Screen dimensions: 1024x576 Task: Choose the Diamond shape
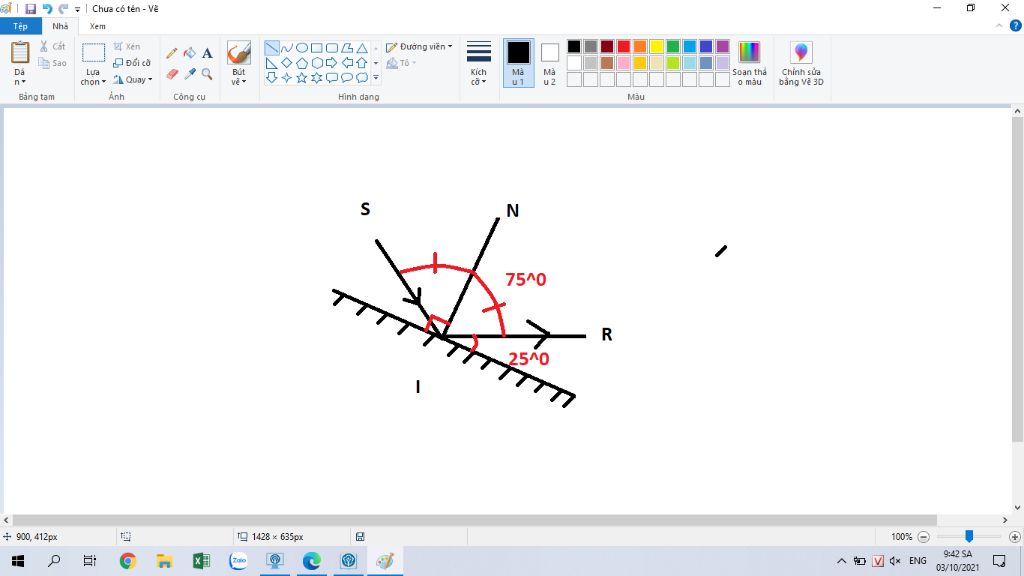(287, 63)
